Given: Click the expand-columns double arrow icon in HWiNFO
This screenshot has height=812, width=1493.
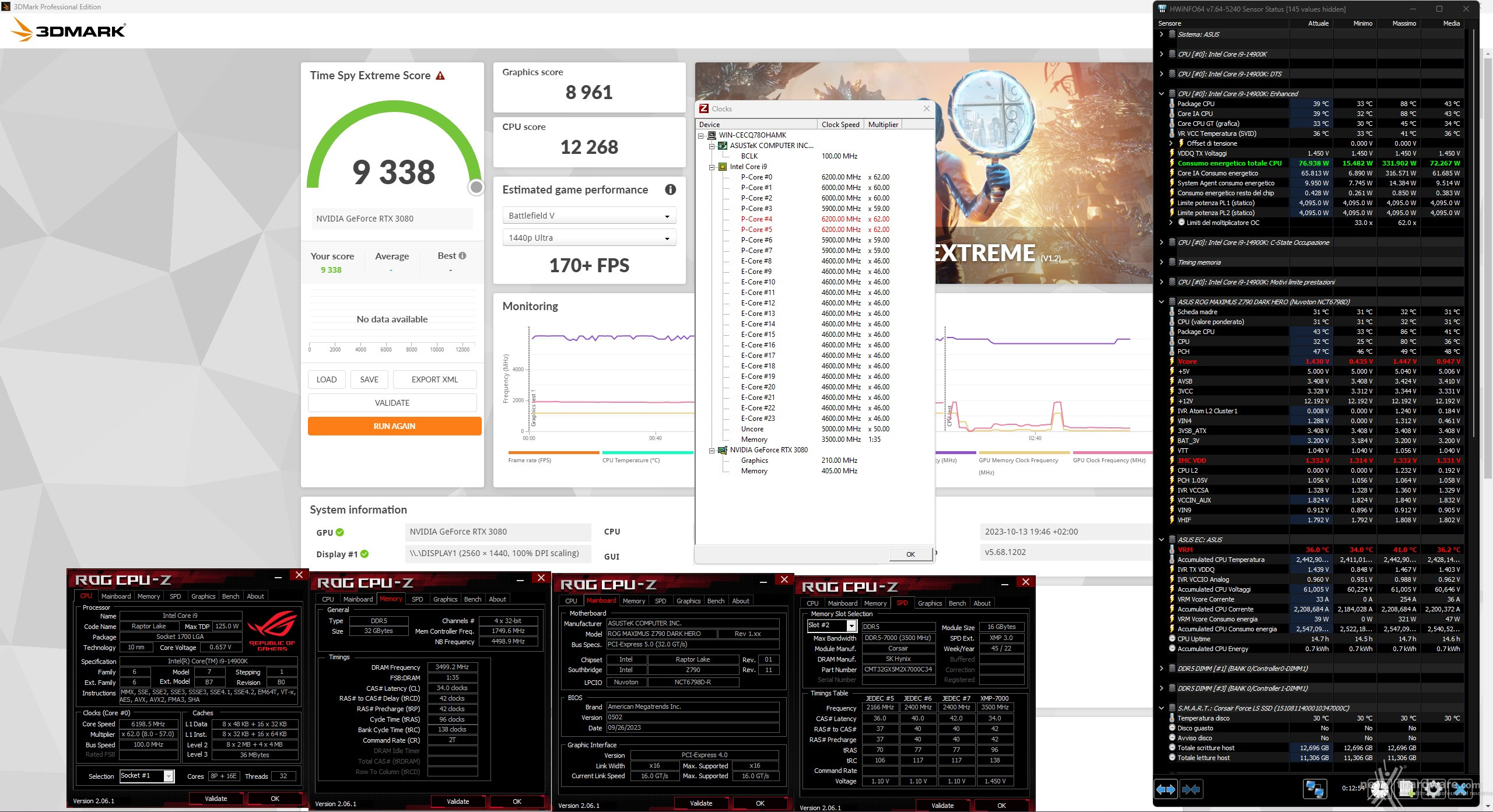Looking at the screenshot, I should click(1166, 789).
